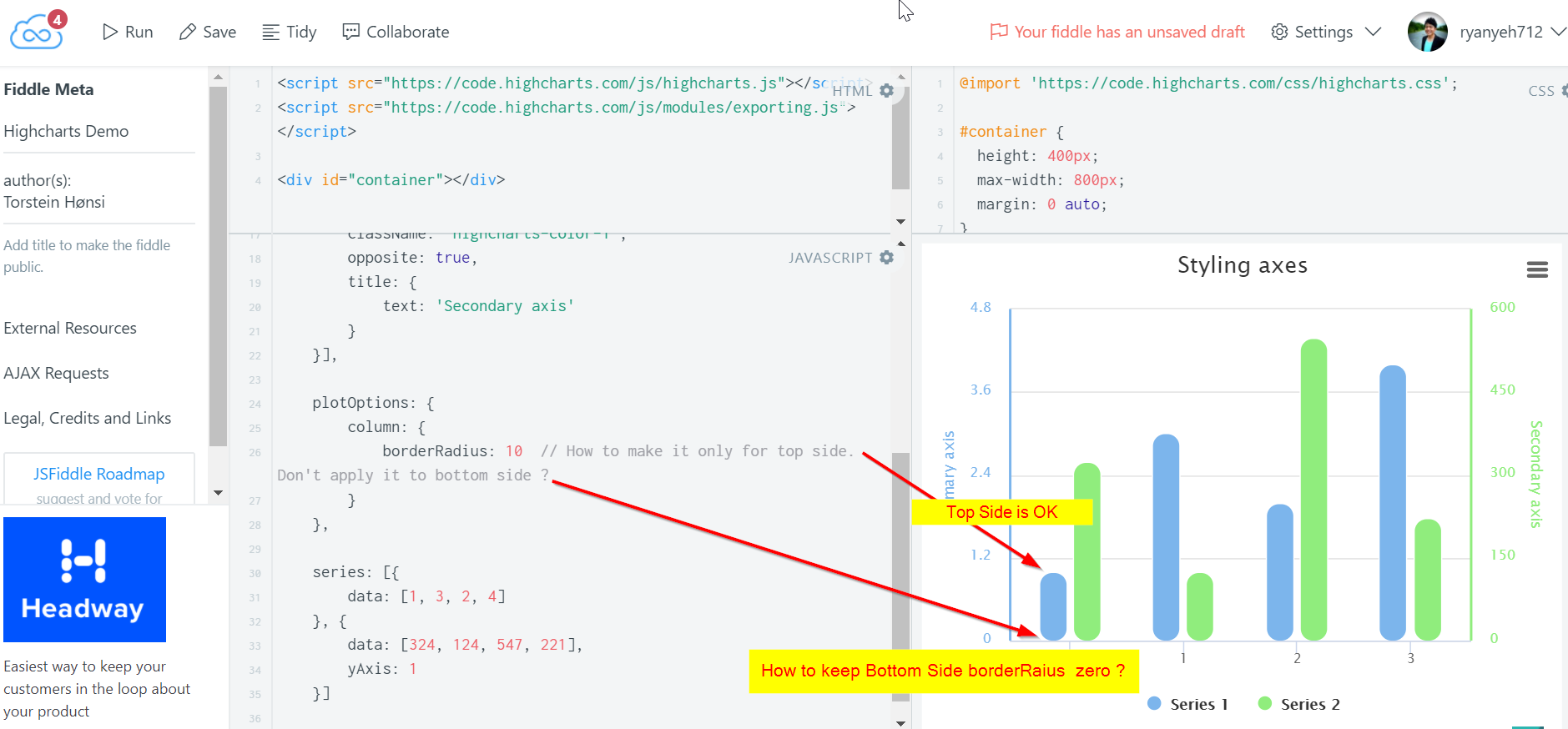Toggle Series 2 in the chart legend
Screen dimensions: 1568x729
pos(1299,704)
